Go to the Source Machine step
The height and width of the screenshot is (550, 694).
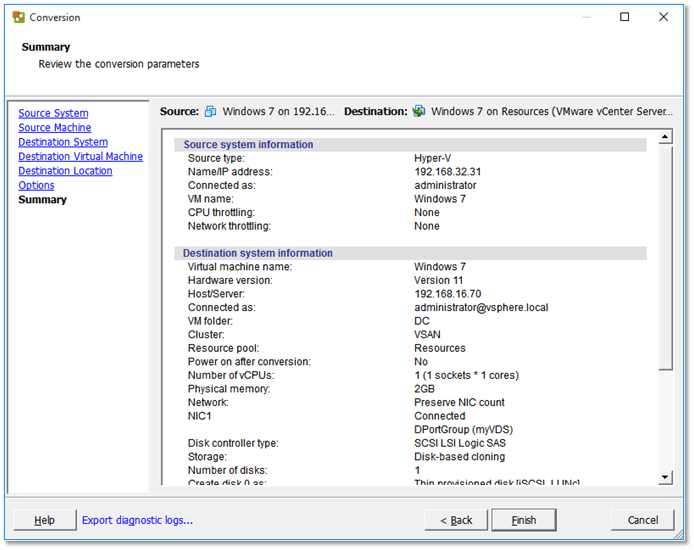55,127
